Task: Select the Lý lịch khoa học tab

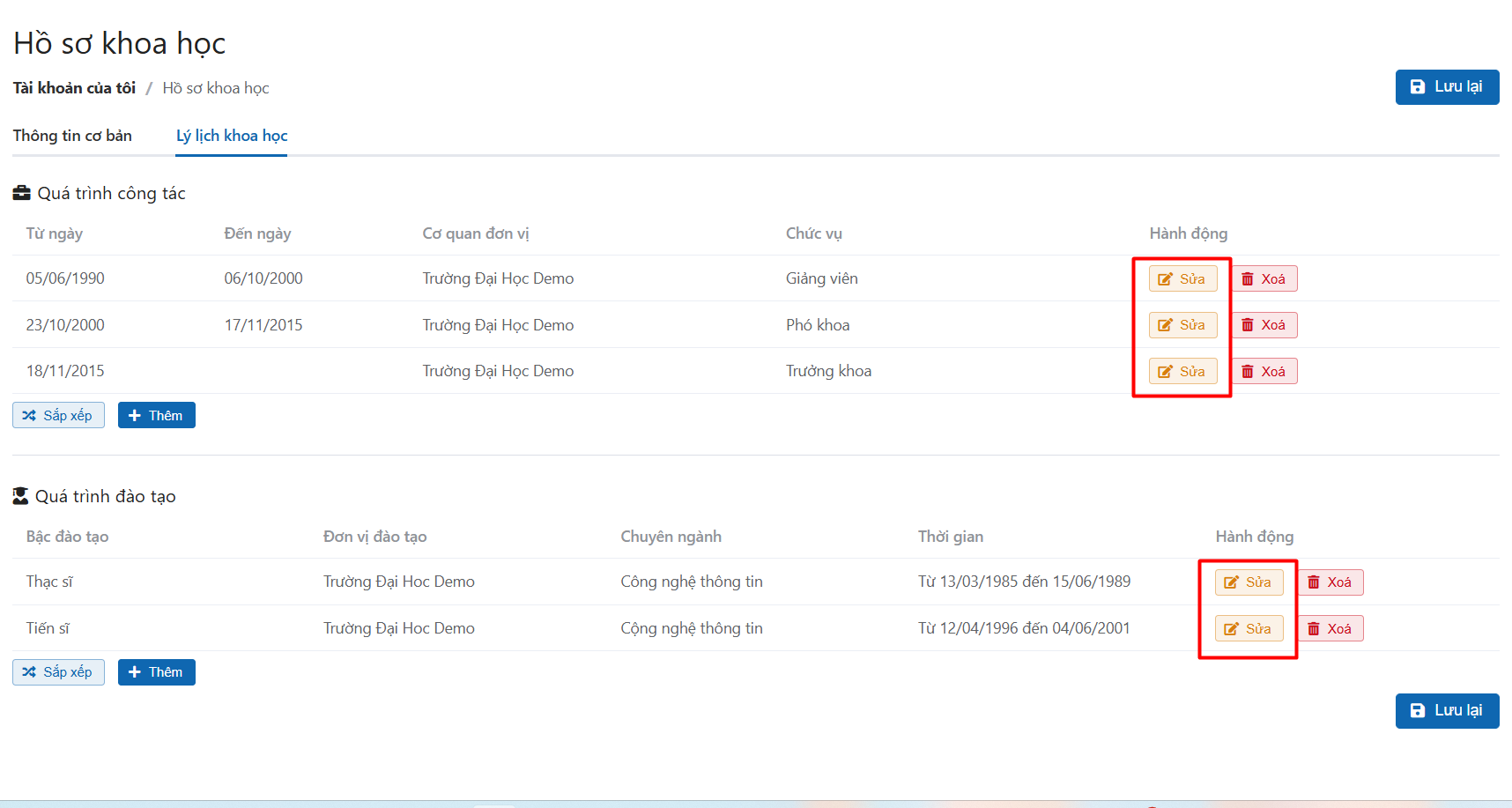Action: click(232, 136)
